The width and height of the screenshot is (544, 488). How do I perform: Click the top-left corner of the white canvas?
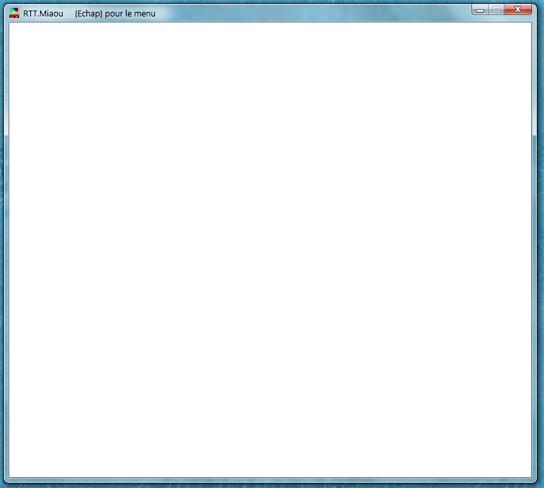(x=10, y=24)
